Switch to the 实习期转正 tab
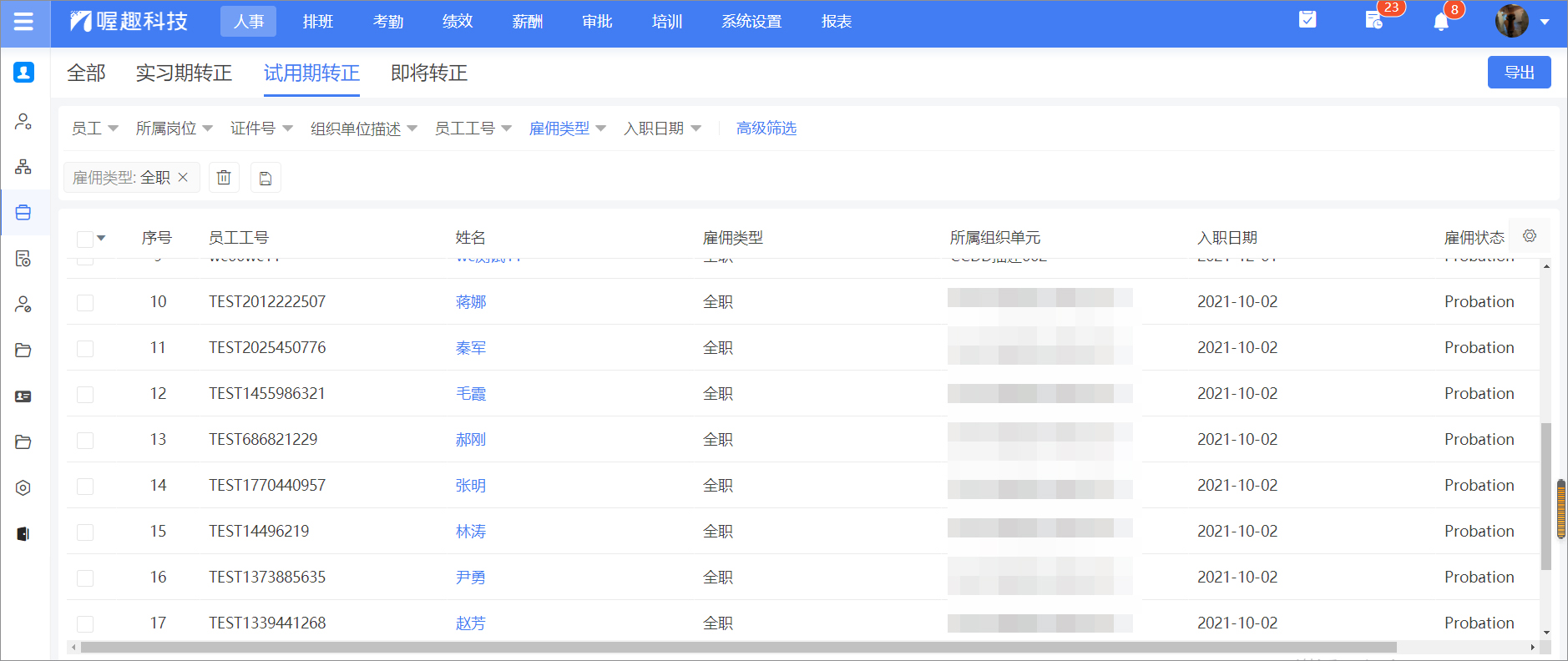Image resolution: width=1568 pixels, height=661 pixels. tap(184, 73)
